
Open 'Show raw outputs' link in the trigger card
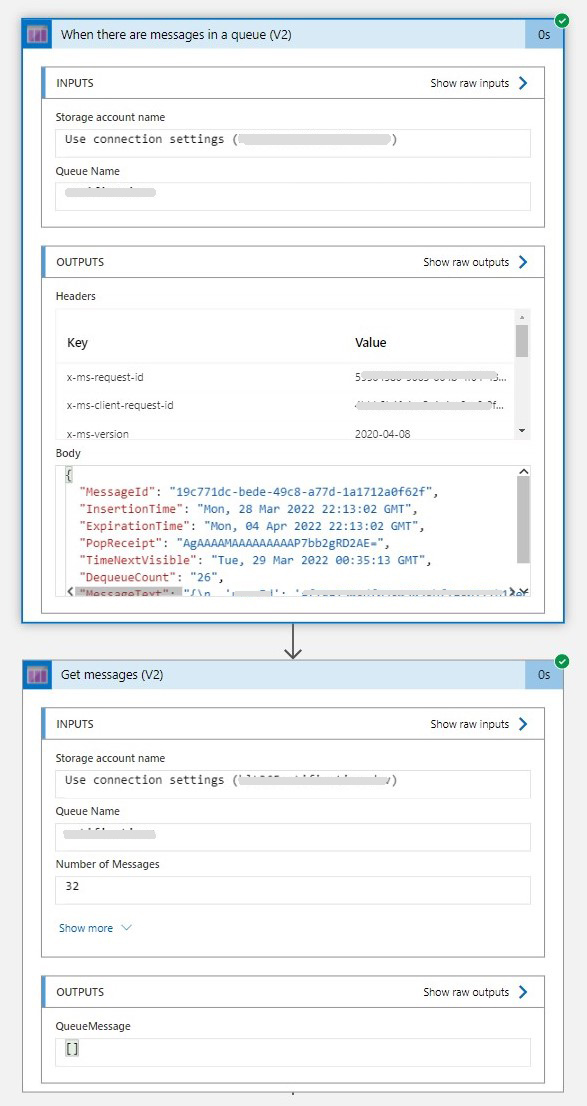pyautogui.click(x=466, y=262)
